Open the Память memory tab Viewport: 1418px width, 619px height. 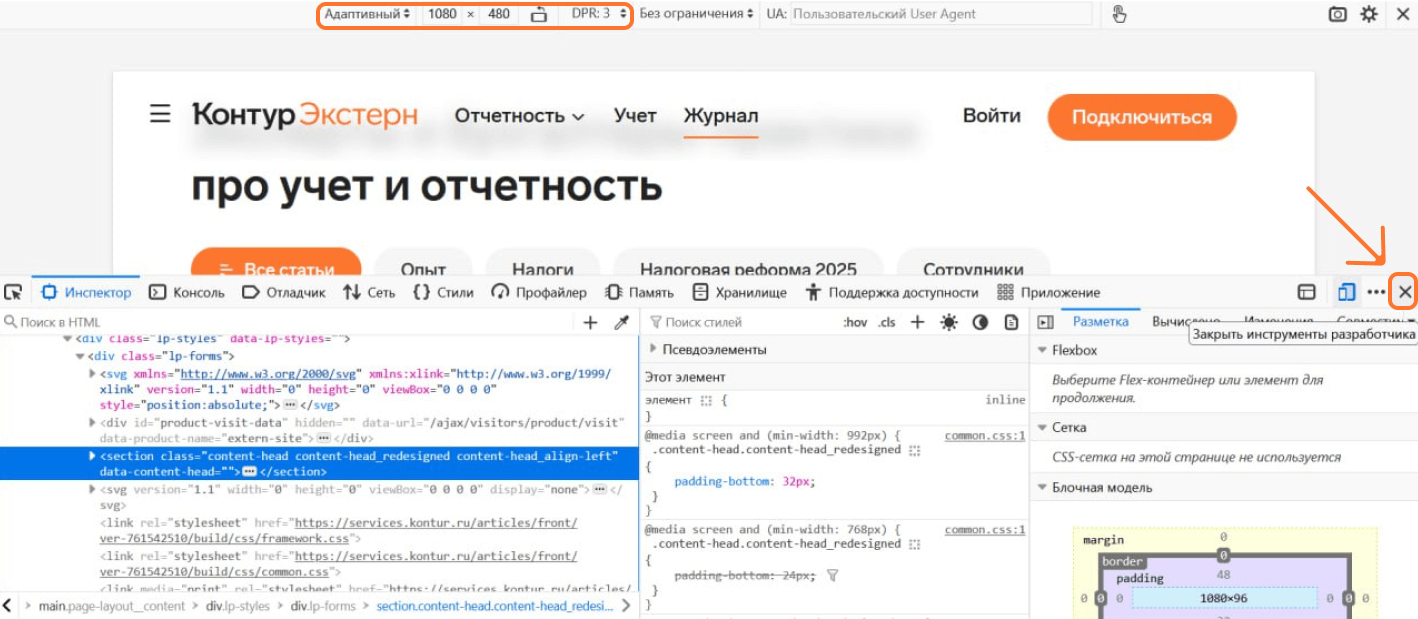pos(639,292)
